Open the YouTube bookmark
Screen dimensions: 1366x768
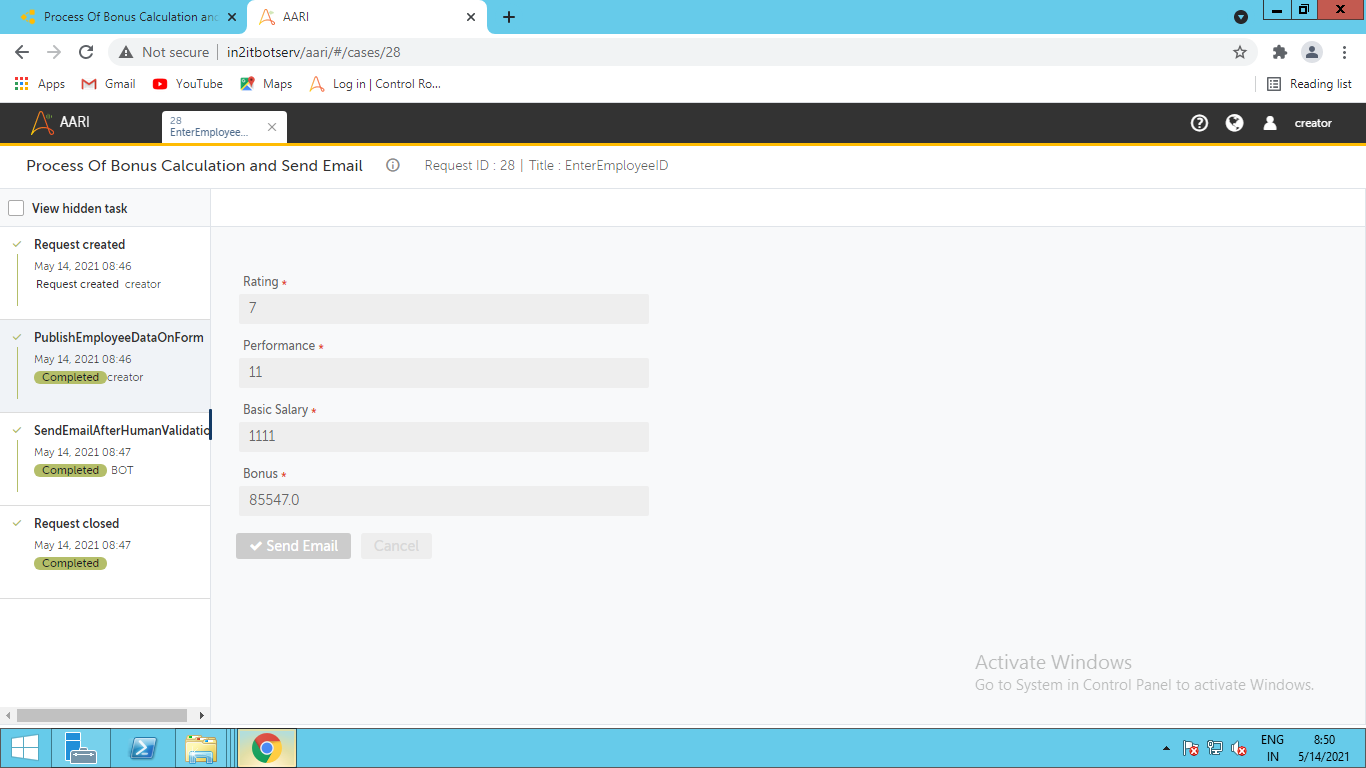(187, 84)
